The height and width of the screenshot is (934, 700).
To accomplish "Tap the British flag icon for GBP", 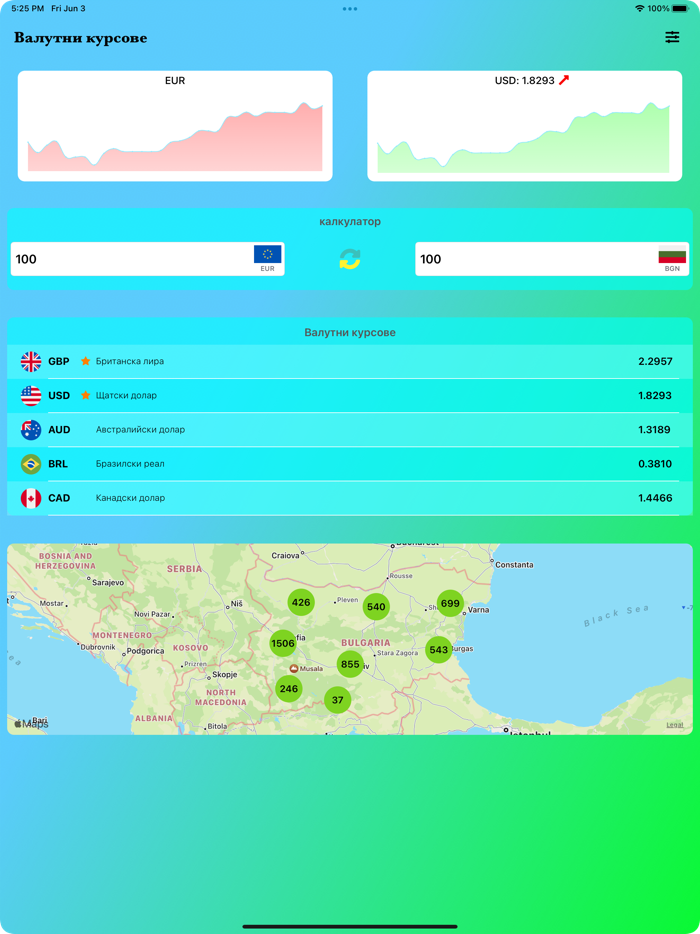I will (31, 362).
